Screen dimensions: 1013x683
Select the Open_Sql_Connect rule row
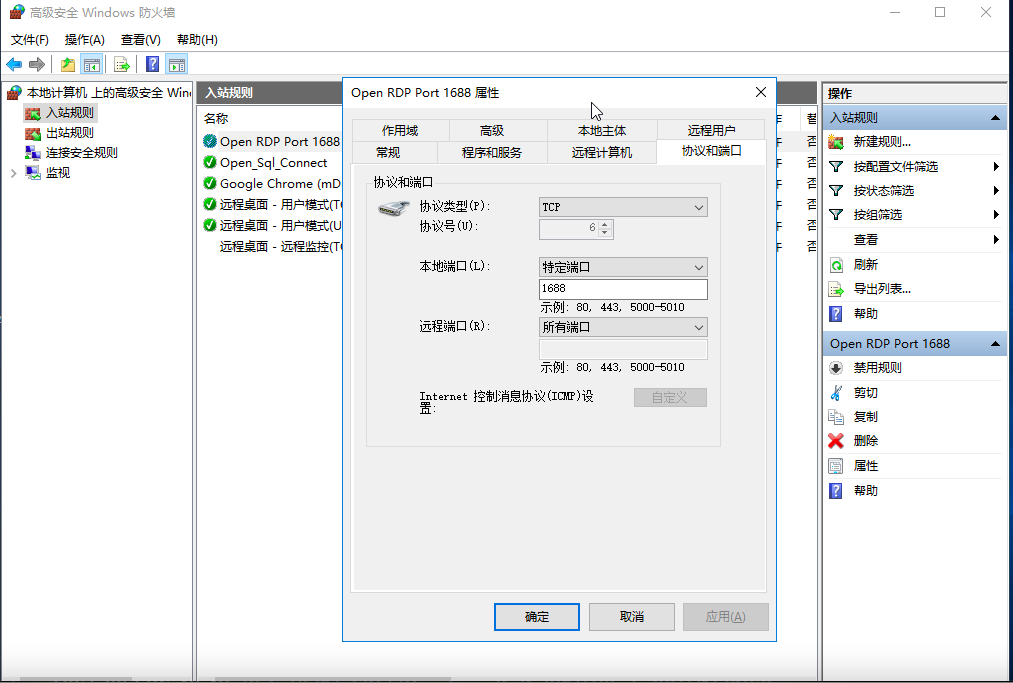(x=271, y=162)
